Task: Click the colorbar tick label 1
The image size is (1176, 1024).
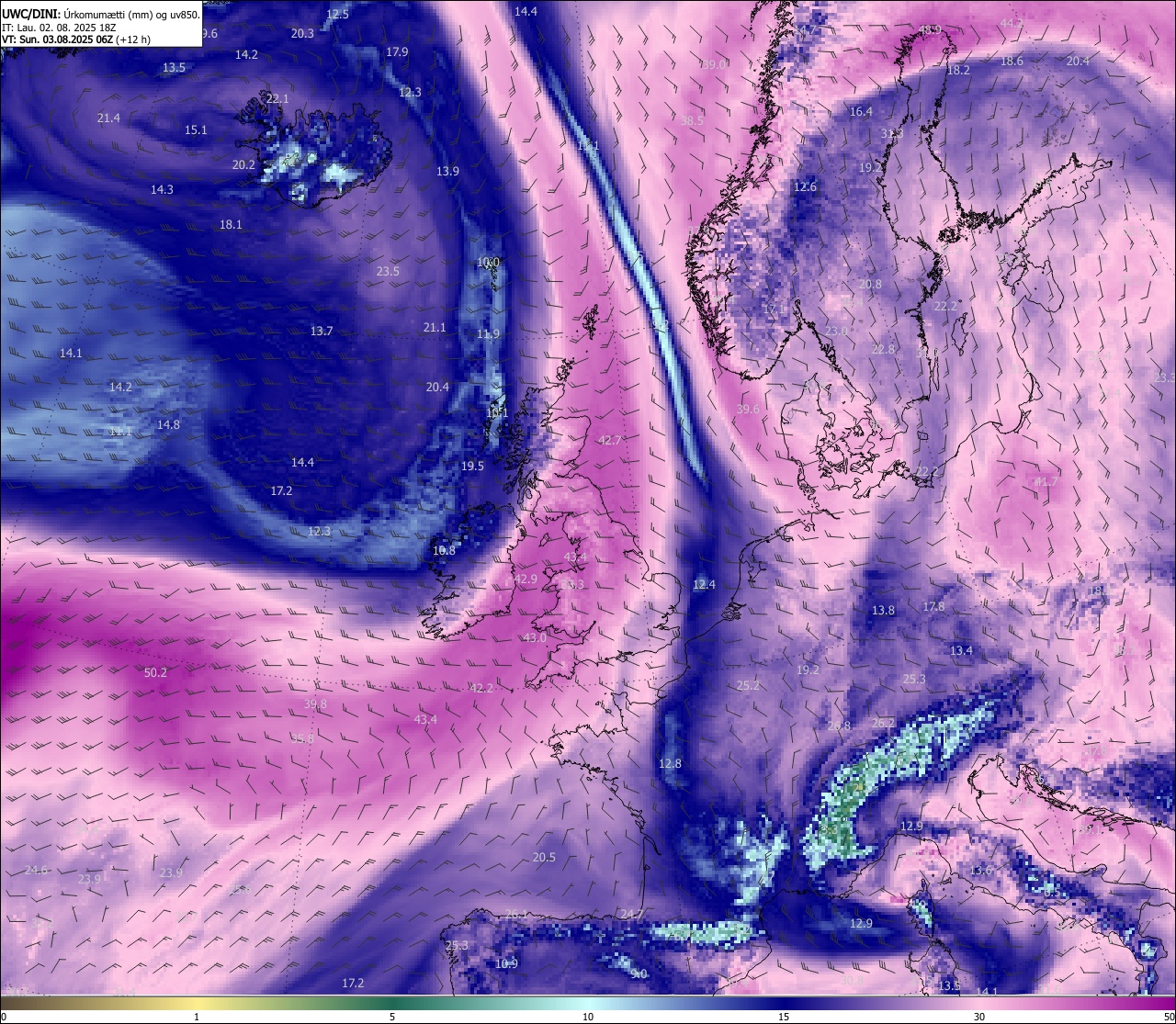Action: pyautogui.click(x=197, y=1017)
